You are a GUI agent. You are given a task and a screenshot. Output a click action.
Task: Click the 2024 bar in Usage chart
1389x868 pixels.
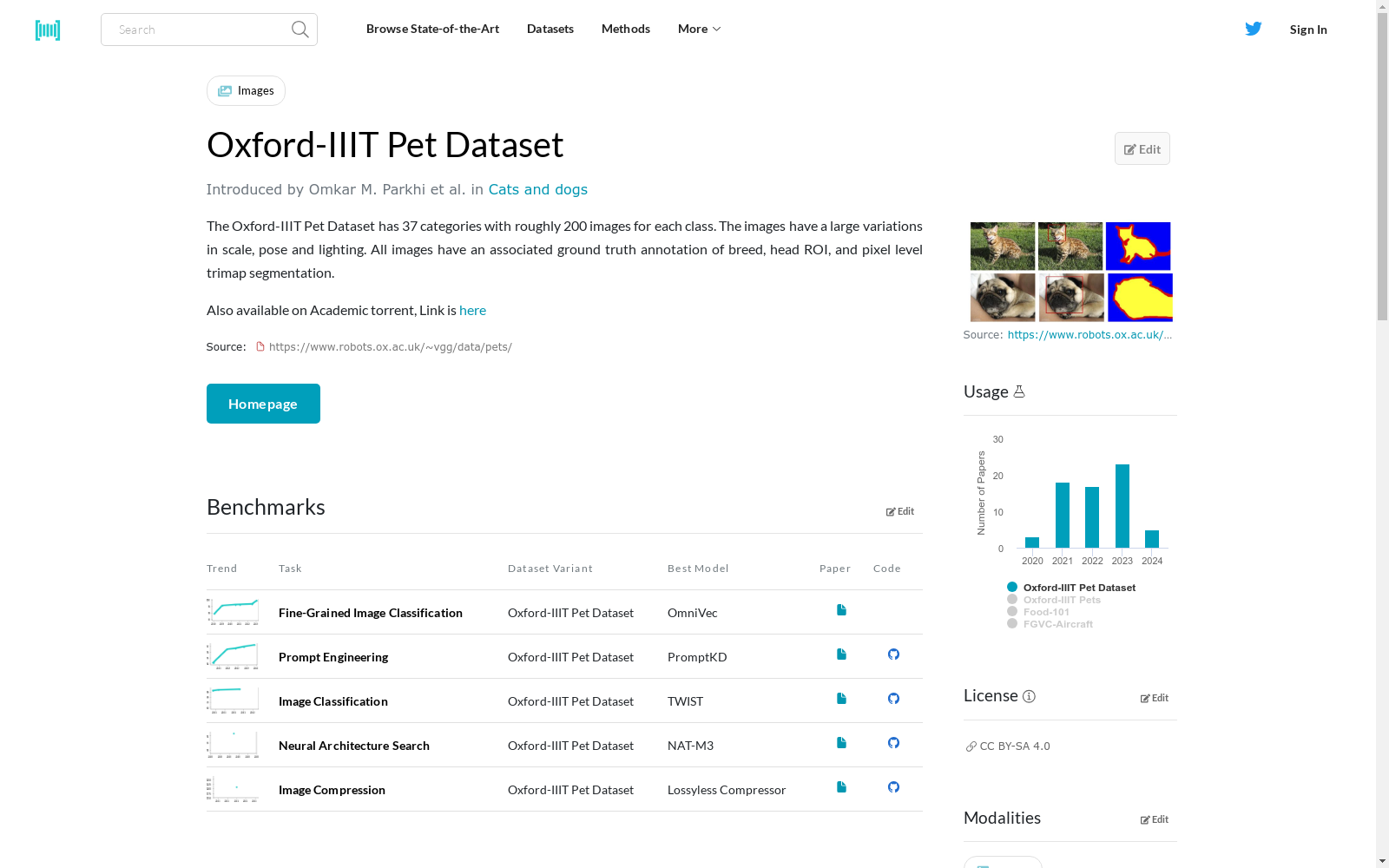coord(1152,539)
